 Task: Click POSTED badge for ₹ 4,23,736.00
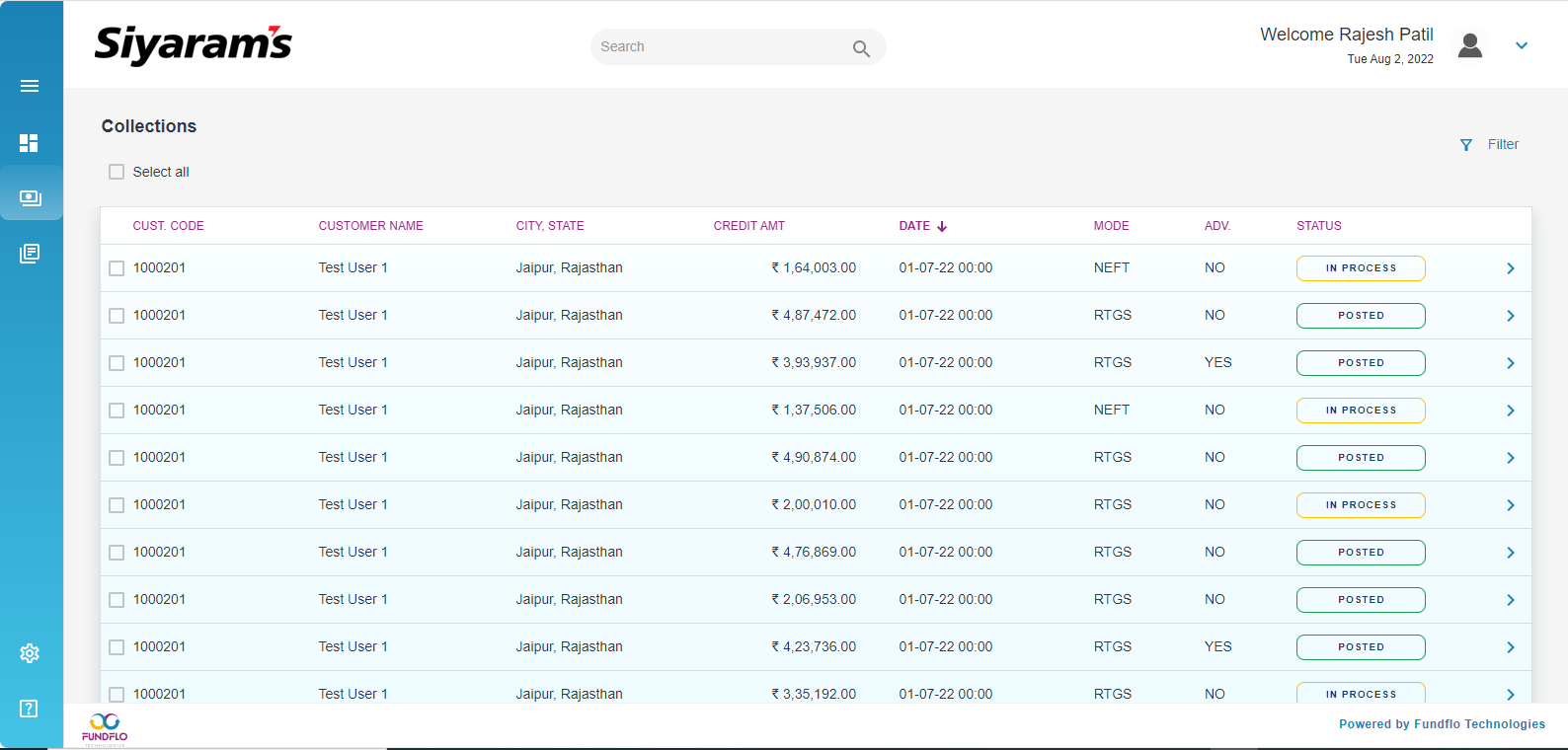pos(1361,647)
